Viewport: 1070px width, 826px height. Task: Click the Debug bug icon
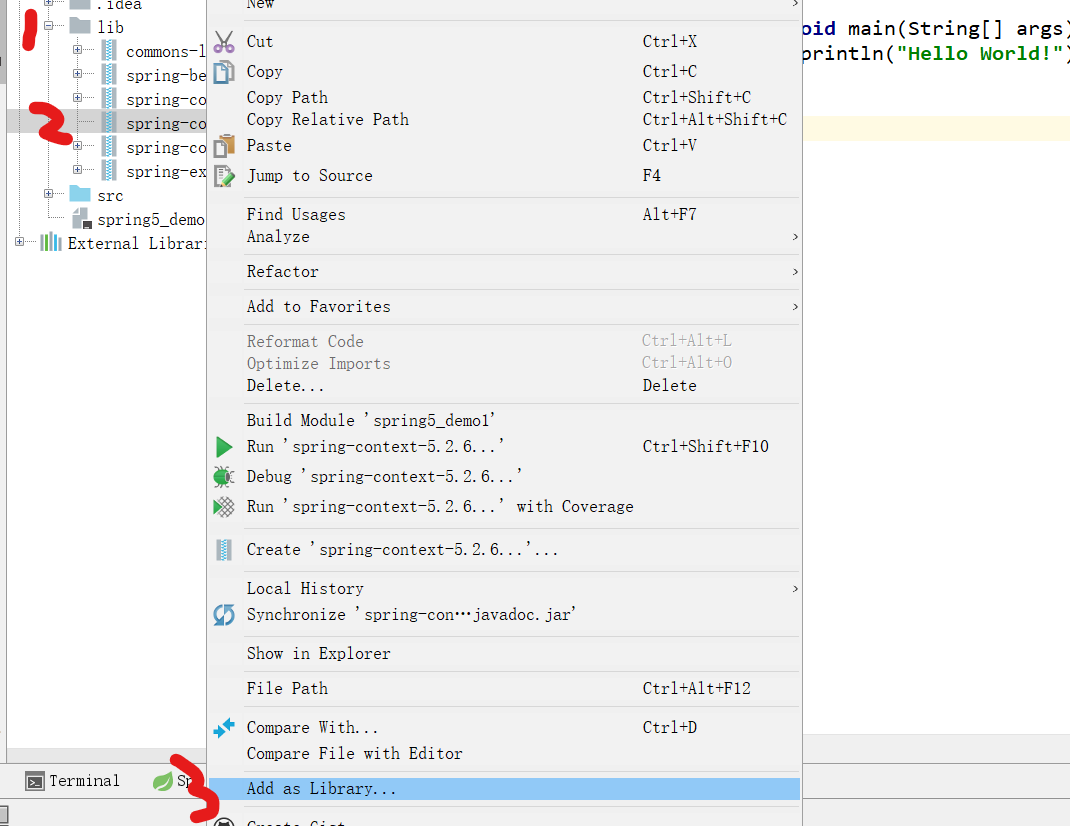224,476
